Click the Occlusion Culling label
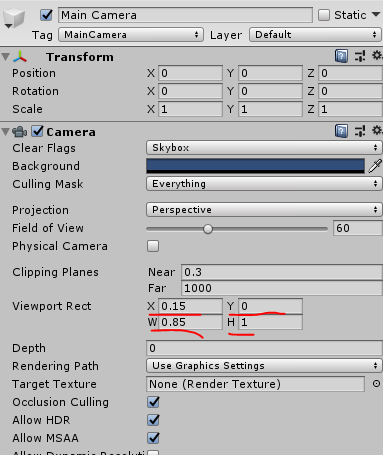Viewport: 383px width, 455px height. point(61,402)
